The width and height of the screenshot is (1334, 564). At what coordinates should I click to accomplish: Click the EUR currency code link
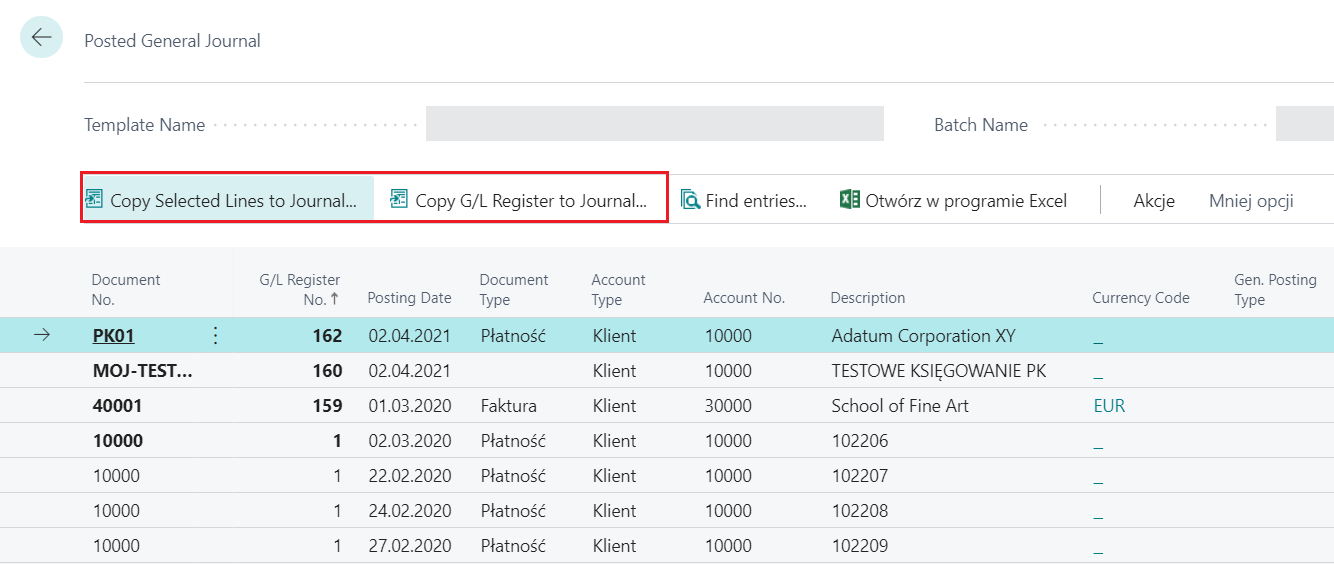click(1110, 406)
